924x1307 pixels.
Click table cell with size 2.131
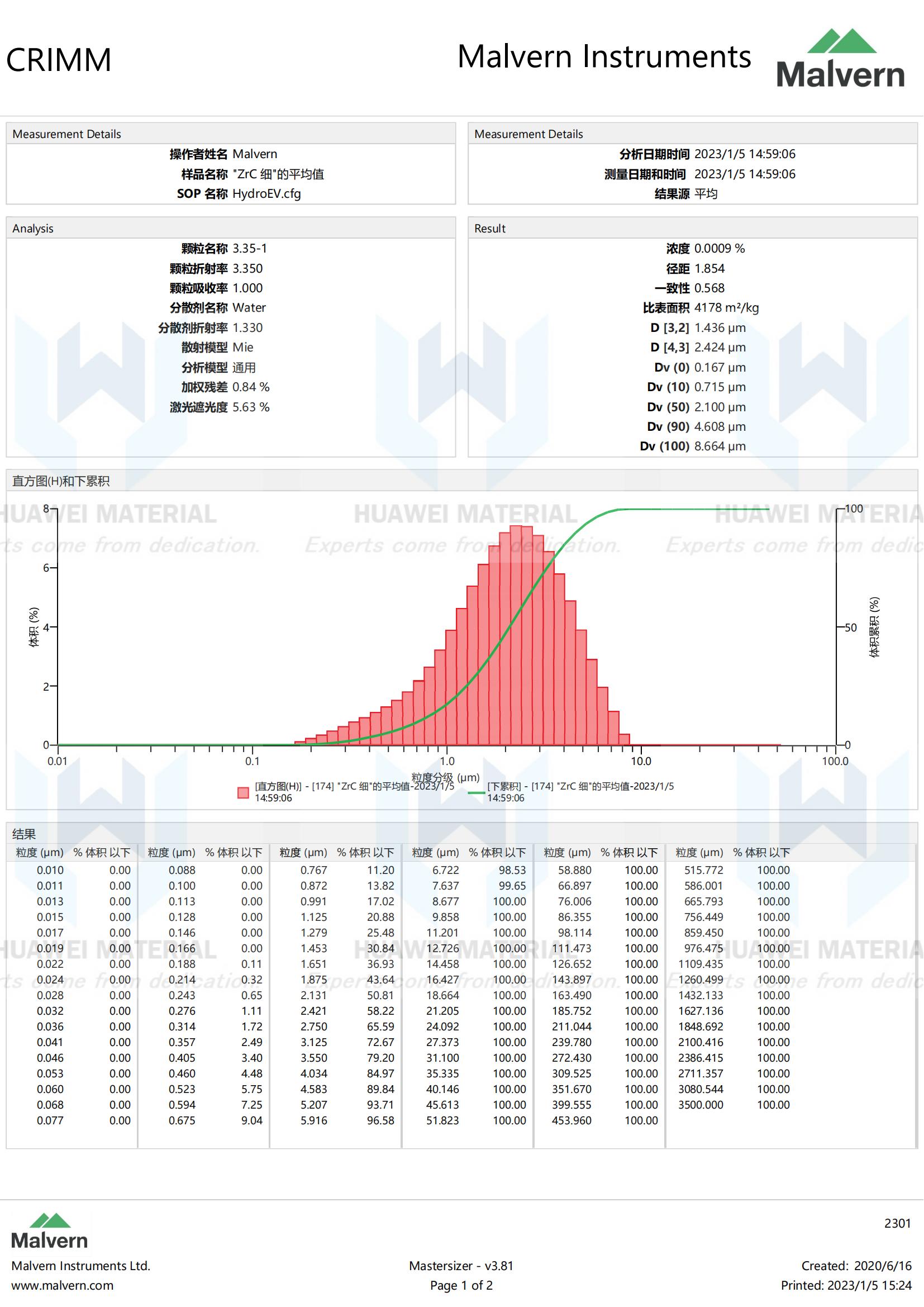pos(314,995)
